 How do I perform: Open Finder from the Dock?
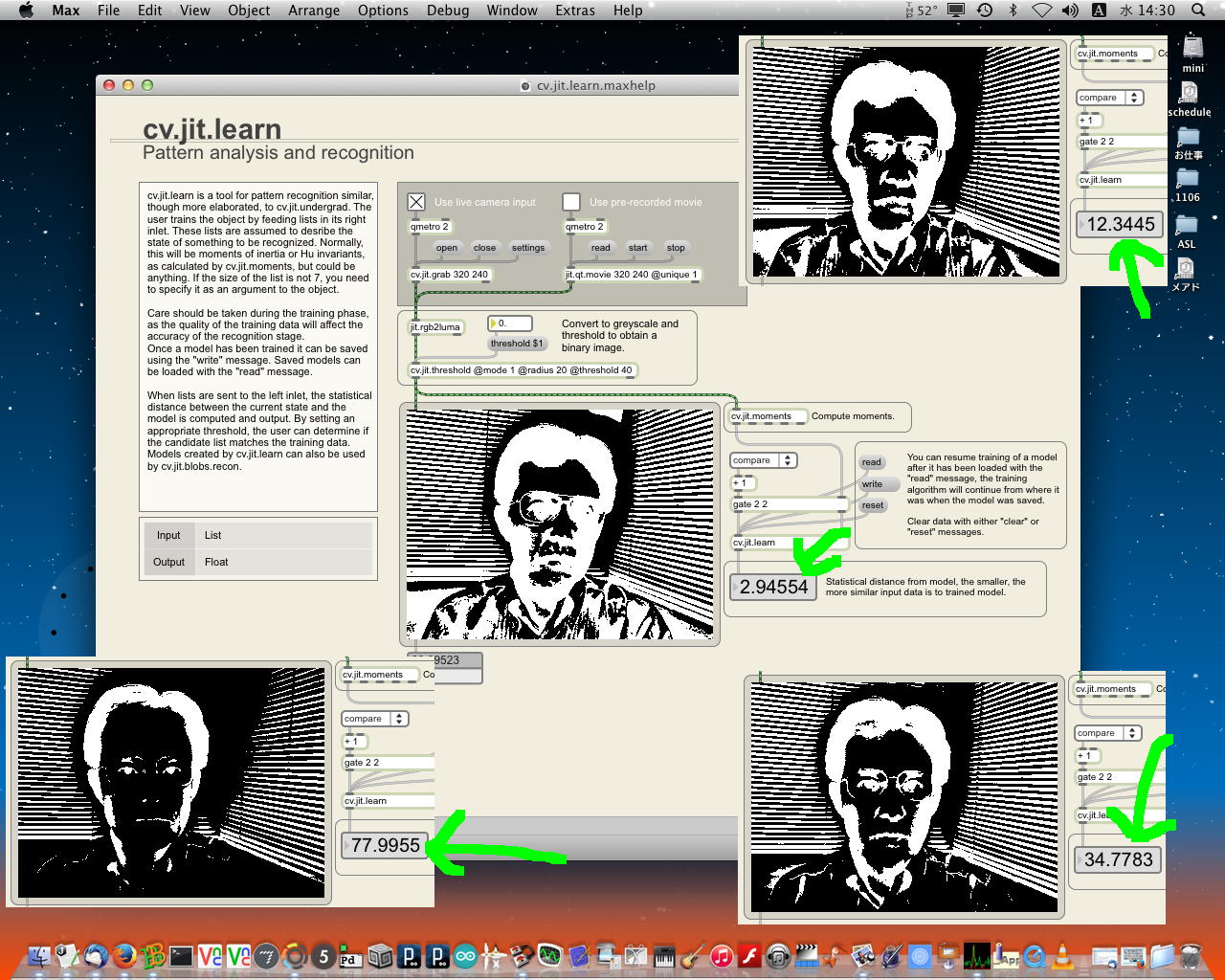(x=38, y=955)
